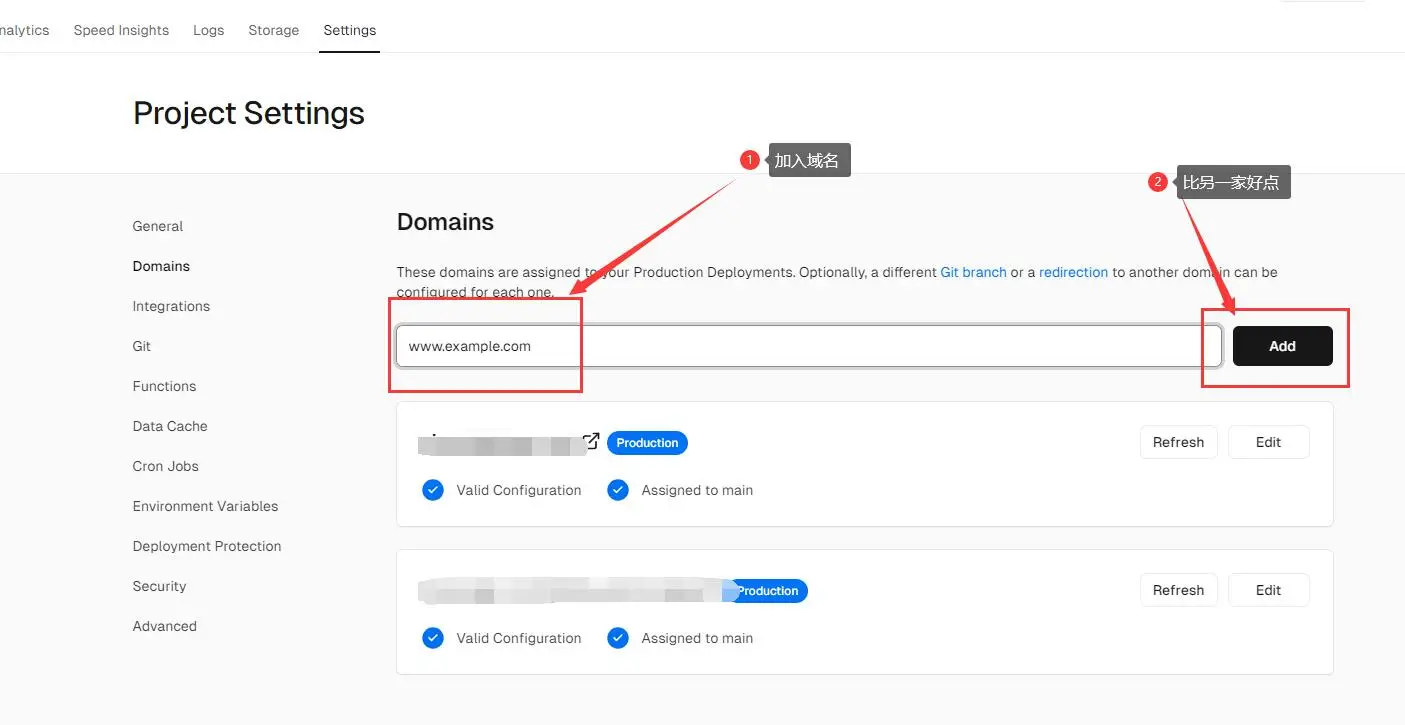The height and width of the screenshot is (725, 1405).
Task: Open the Cron Jobs settings section
Action: pyautogui.click(x=165, y=466)
